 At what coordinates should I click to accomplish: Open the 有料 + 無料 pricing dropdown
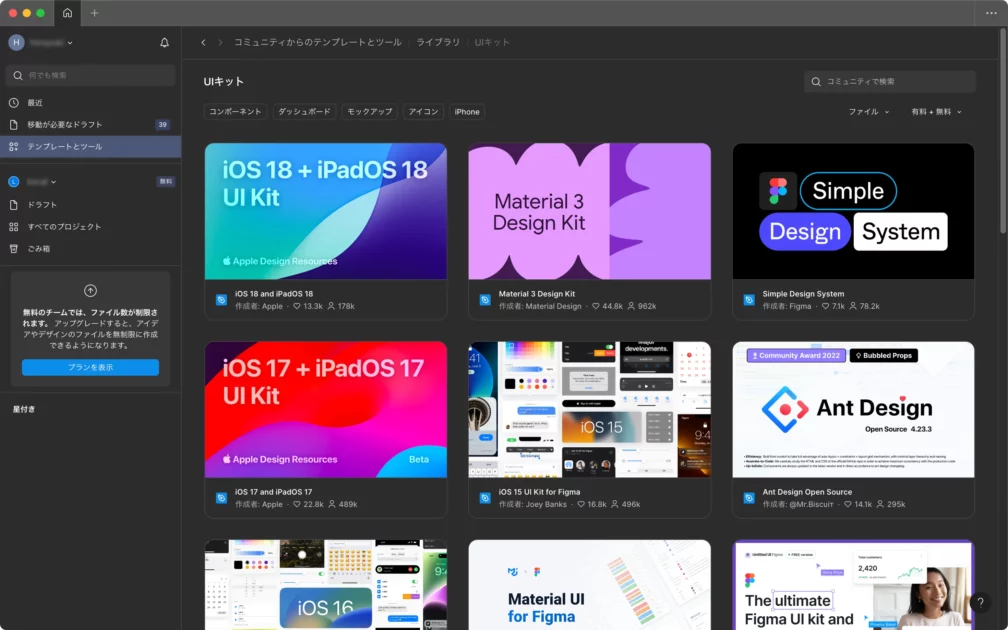click(936, 112)
